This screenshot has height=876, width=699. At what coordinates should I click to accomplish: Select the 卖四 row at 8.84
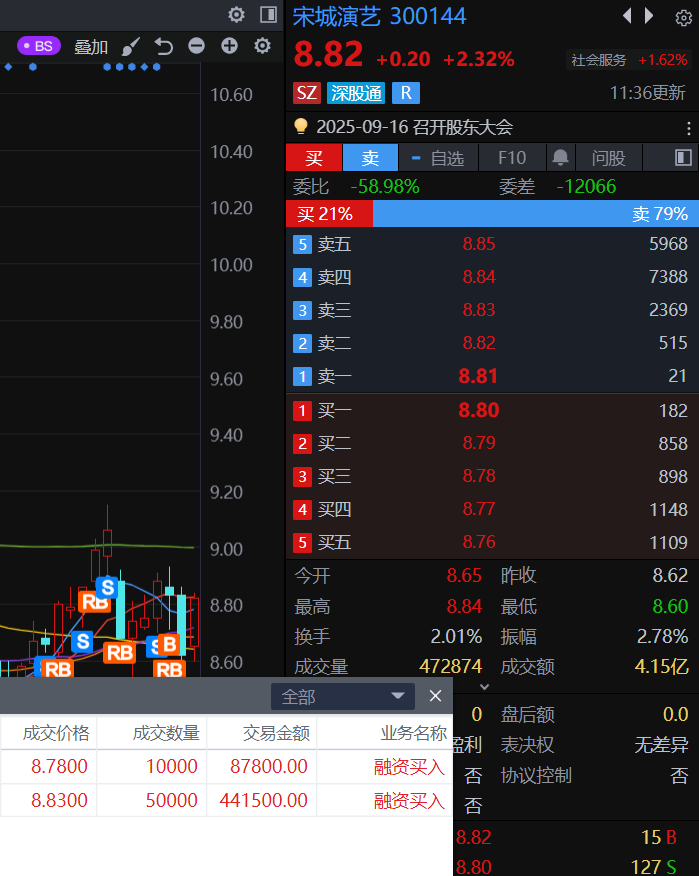492,277
